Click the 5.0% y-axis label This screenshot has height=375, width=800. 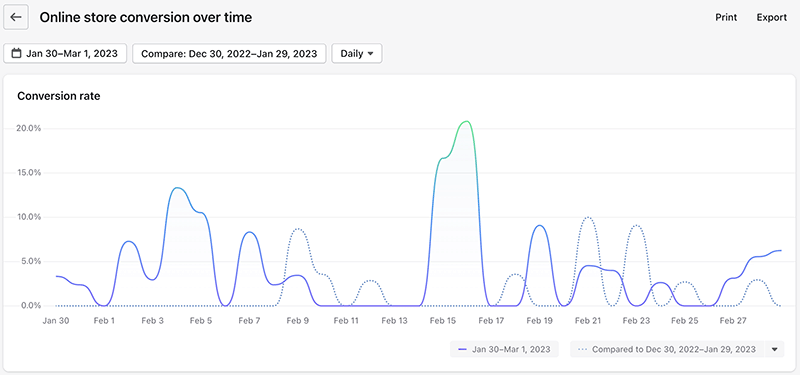(31, 261)
